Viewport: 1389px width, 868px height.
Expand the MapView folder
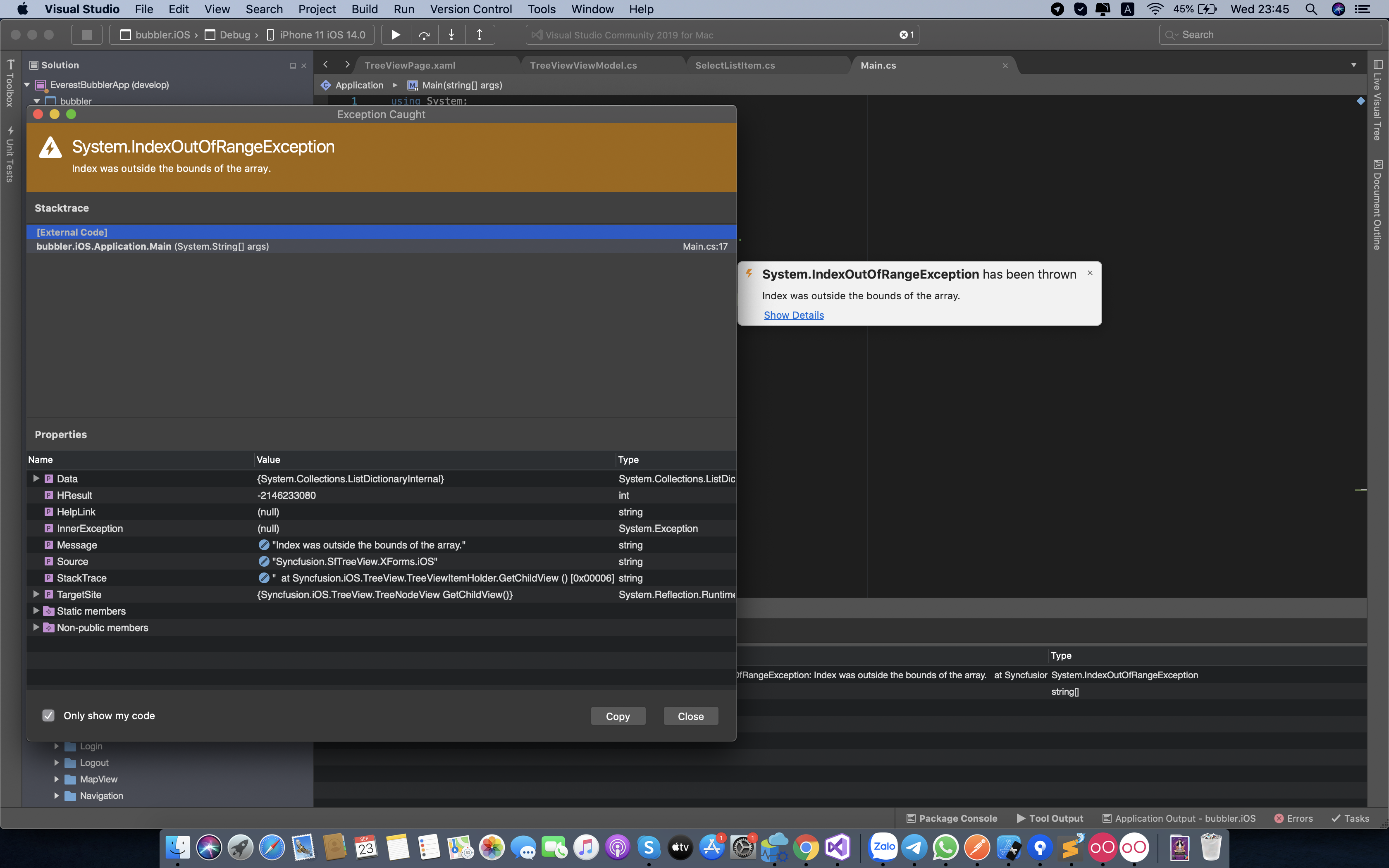coord(56,779)
